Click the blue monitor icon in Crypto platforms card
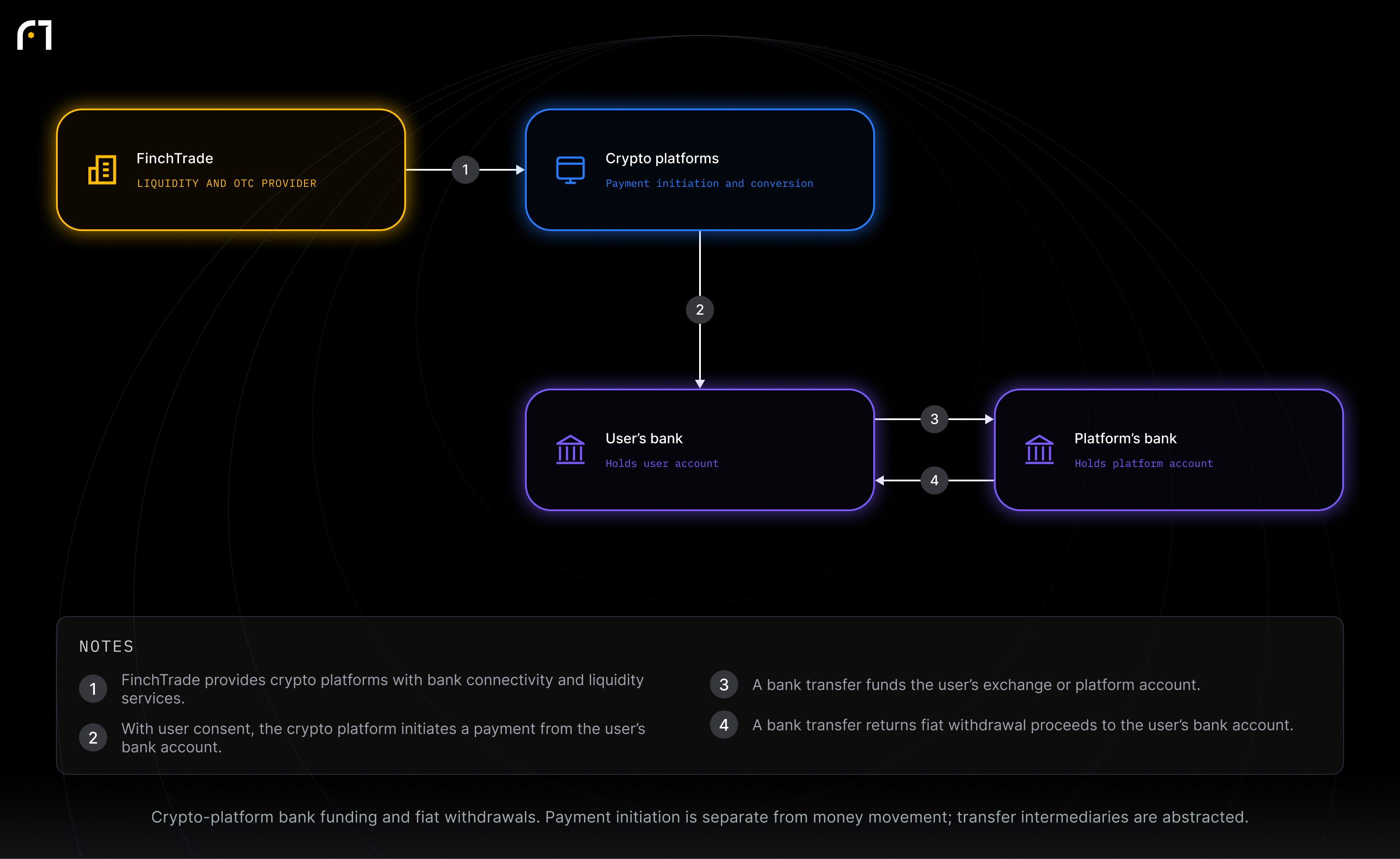The height and width of the screenshot is (859, 1400). point(570,170)
